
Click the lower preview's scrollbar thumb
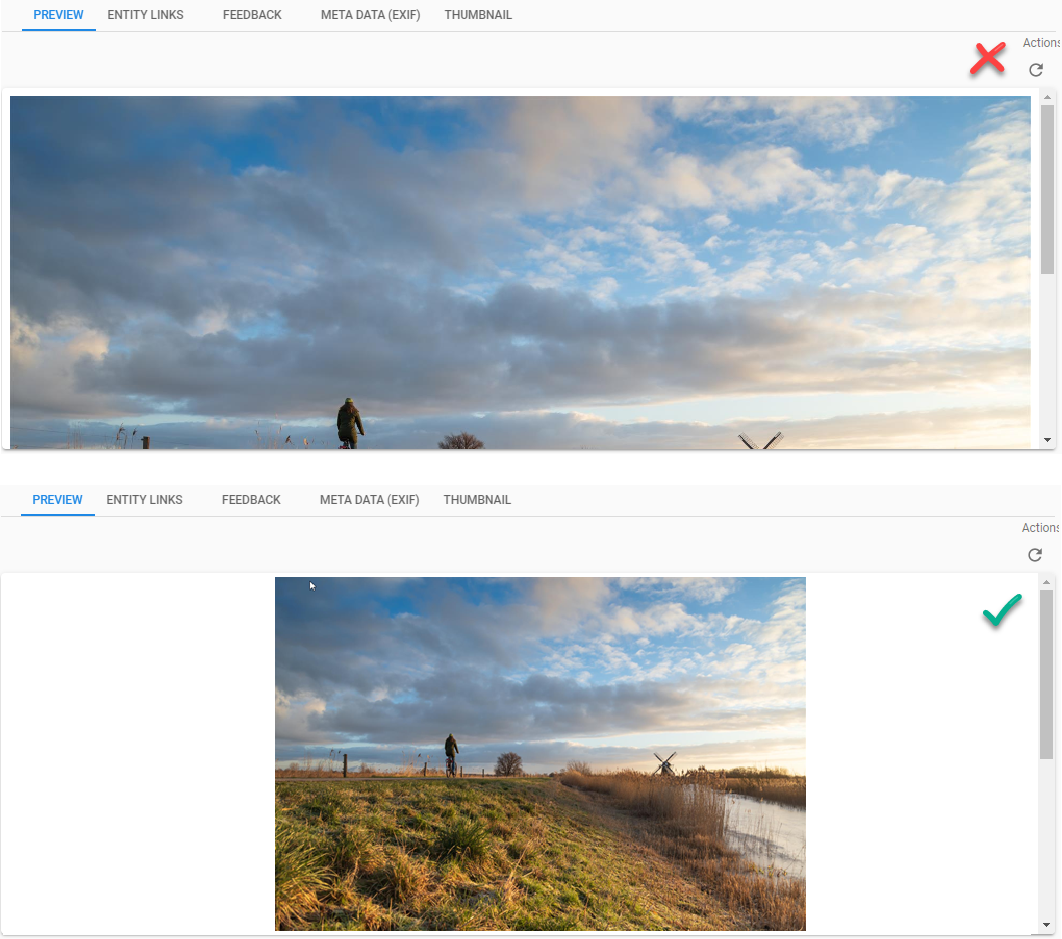pyautogui.click(x=1046, y=674)
